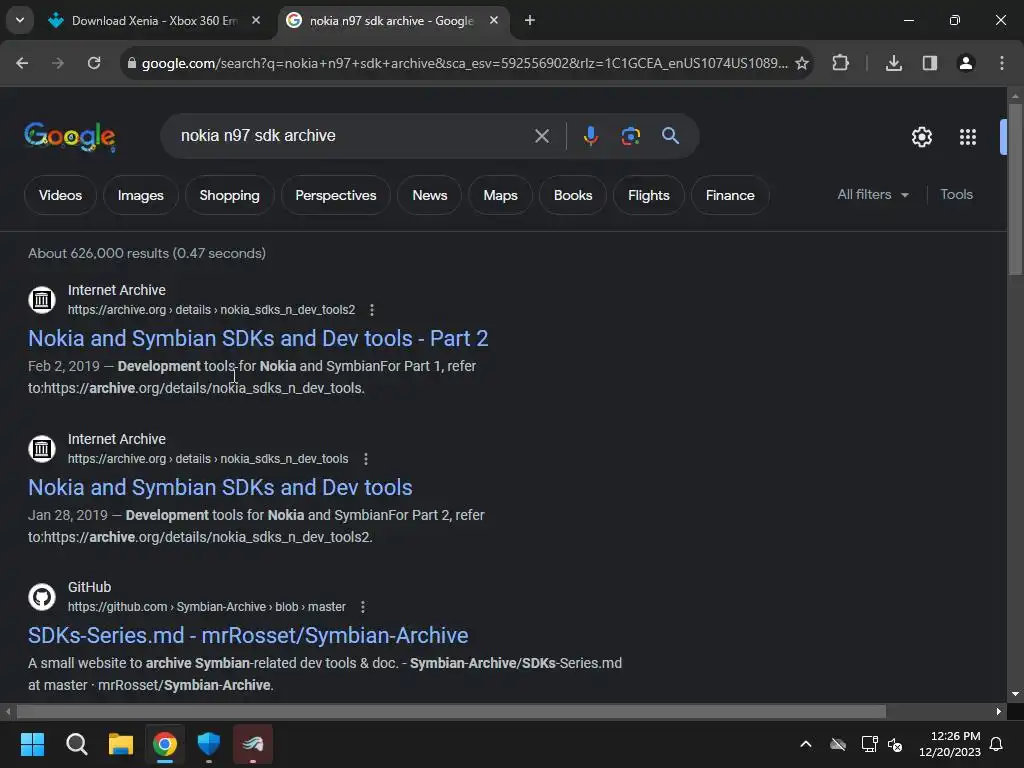The image size is (1024, 768).
Task: Select the Books filter
Action: 573,195
